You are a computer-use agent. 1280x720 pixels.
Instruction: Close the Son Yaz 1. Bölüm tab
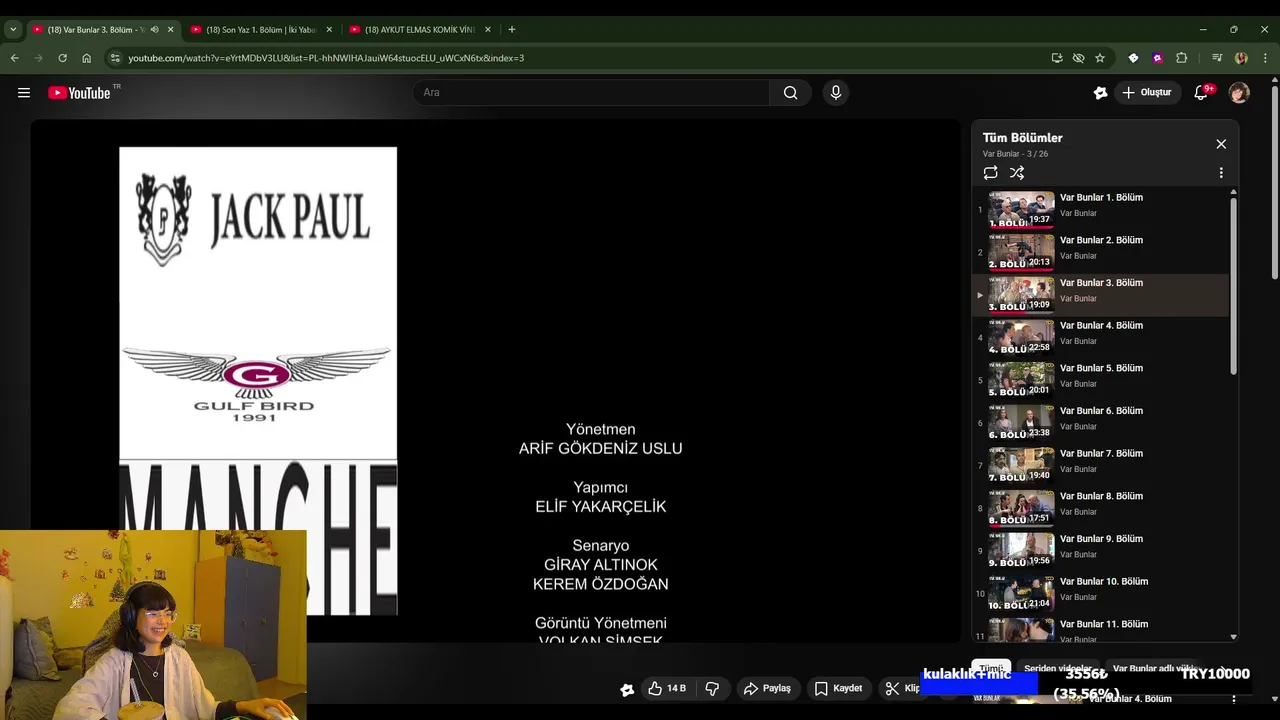[x=329, y=30]
